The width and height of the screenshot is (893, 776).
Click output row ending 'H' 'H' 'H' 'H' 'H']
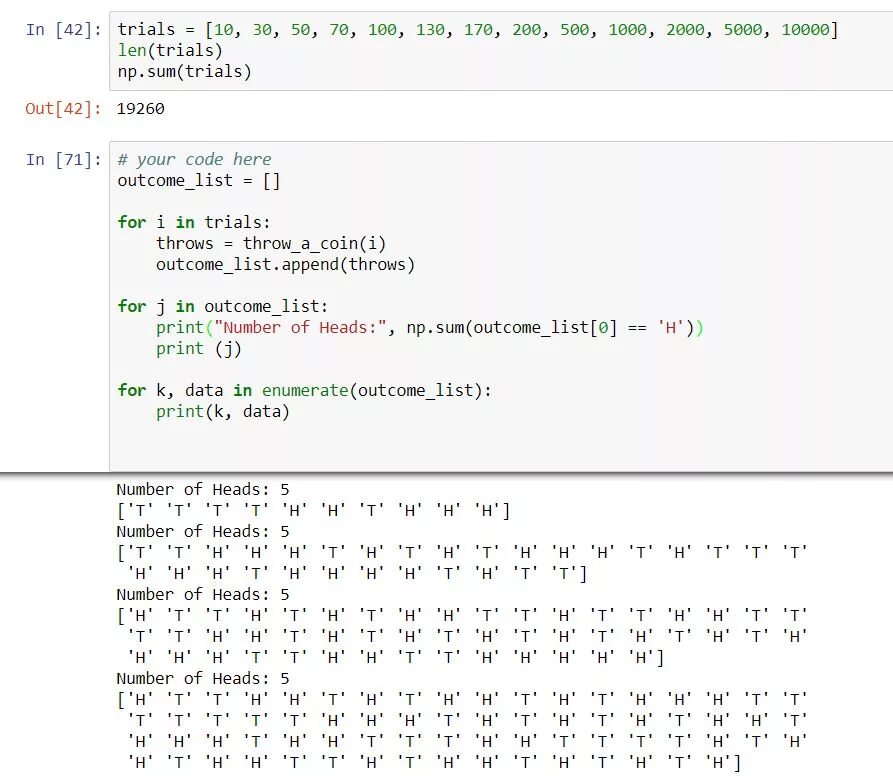tap(395, 658)
